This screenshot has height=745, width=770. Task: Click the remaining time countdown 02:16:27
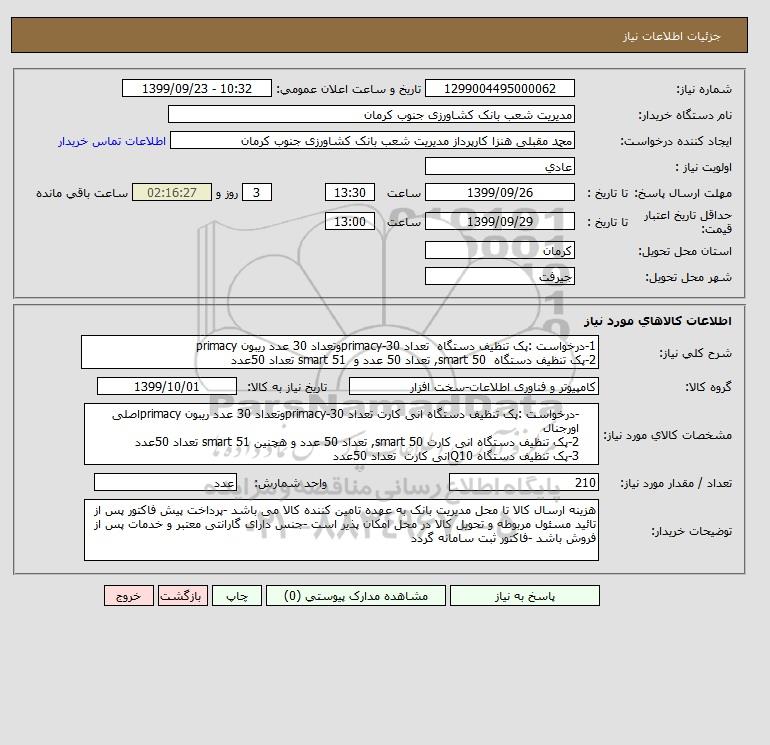(172, 193)
